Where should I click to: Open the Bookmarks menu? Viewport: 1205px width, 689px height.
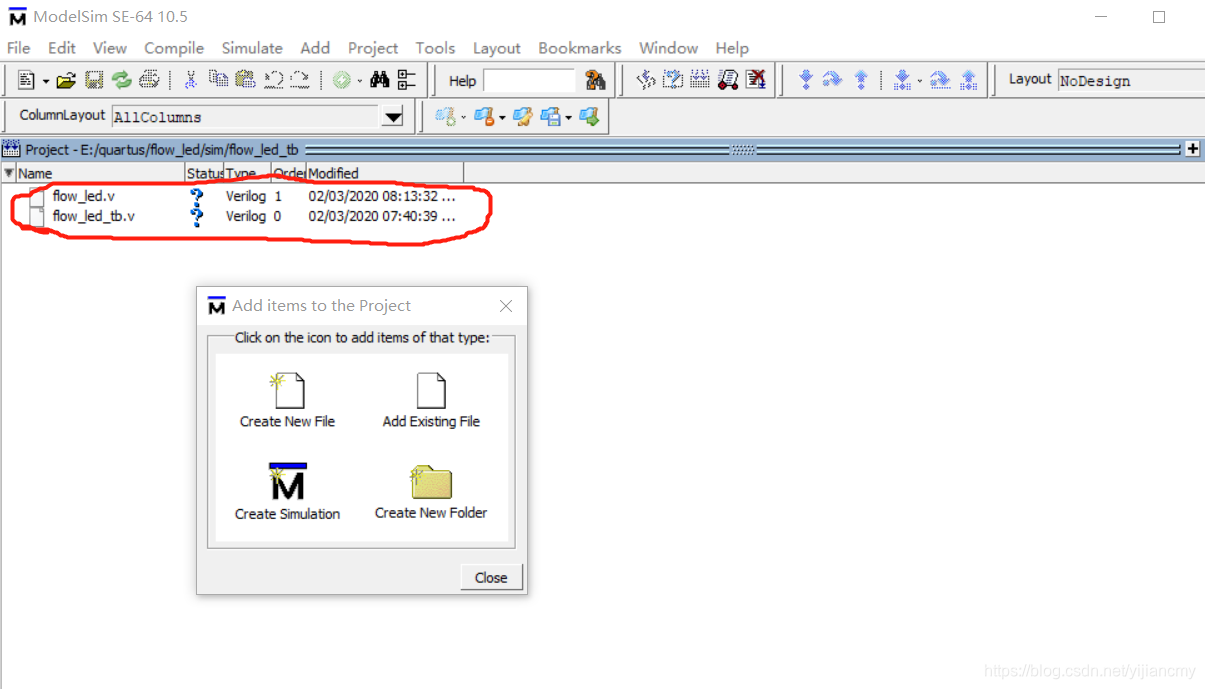pyautogui.click(x=580, y=48)
